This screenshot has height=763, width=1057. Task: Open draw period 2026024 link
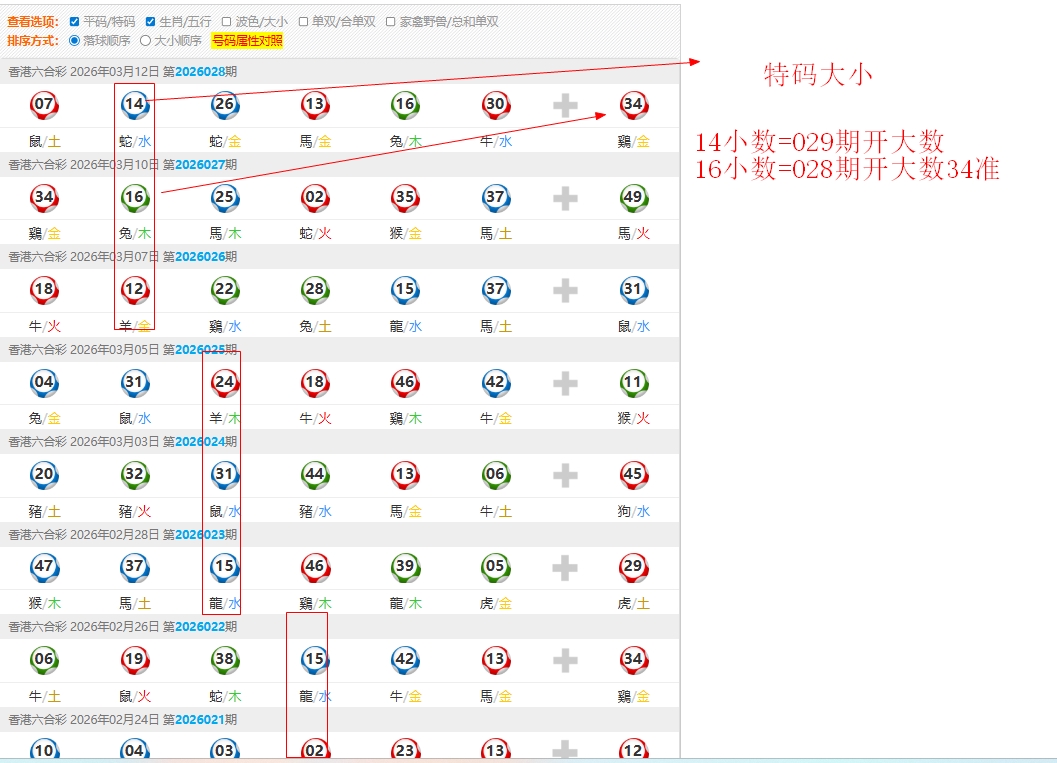(200, 441)
